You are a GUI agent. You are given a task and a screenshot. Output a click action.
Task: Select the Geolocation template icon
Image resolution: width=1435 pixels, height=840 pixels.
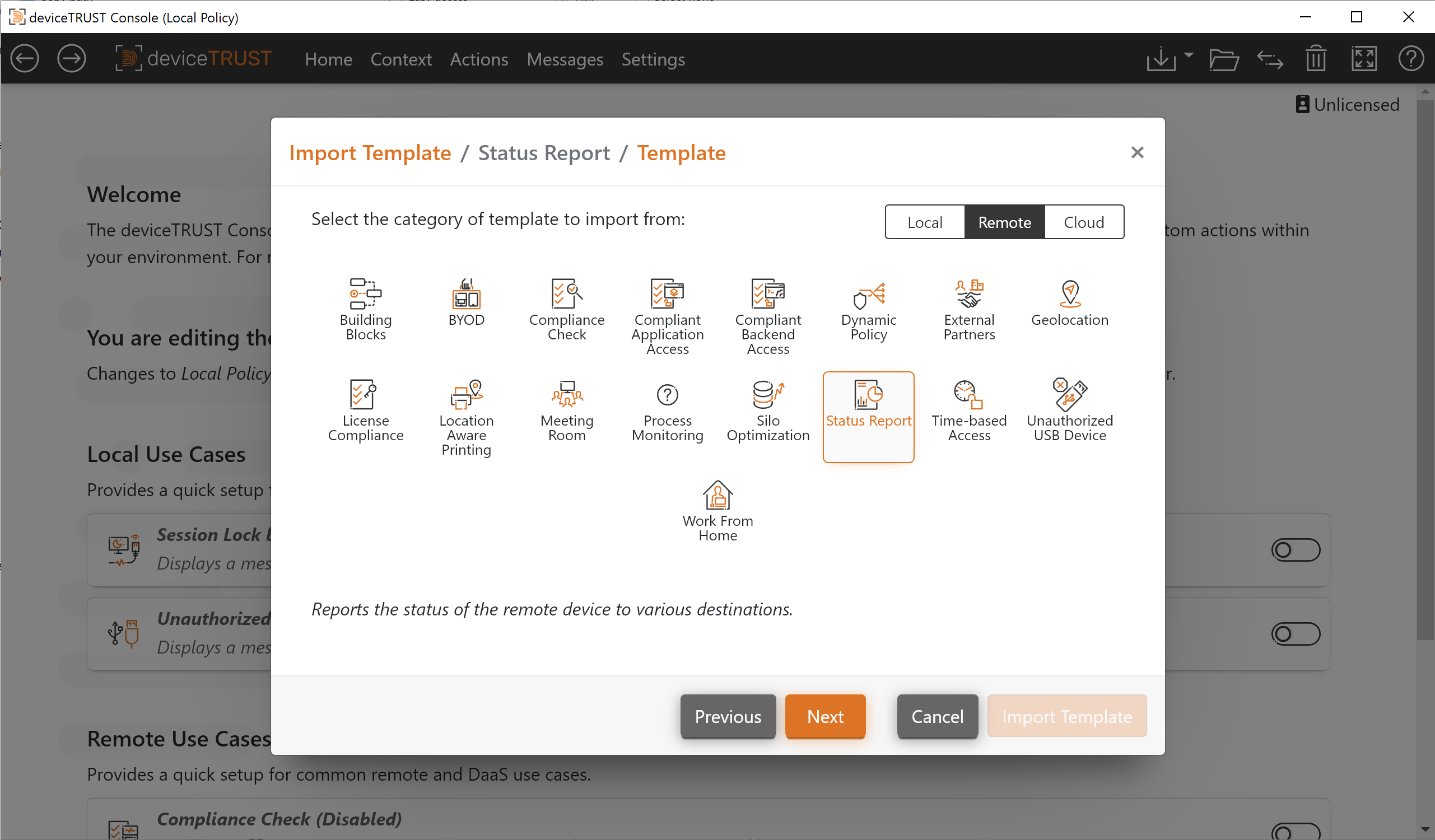[x=1069, y=305]
